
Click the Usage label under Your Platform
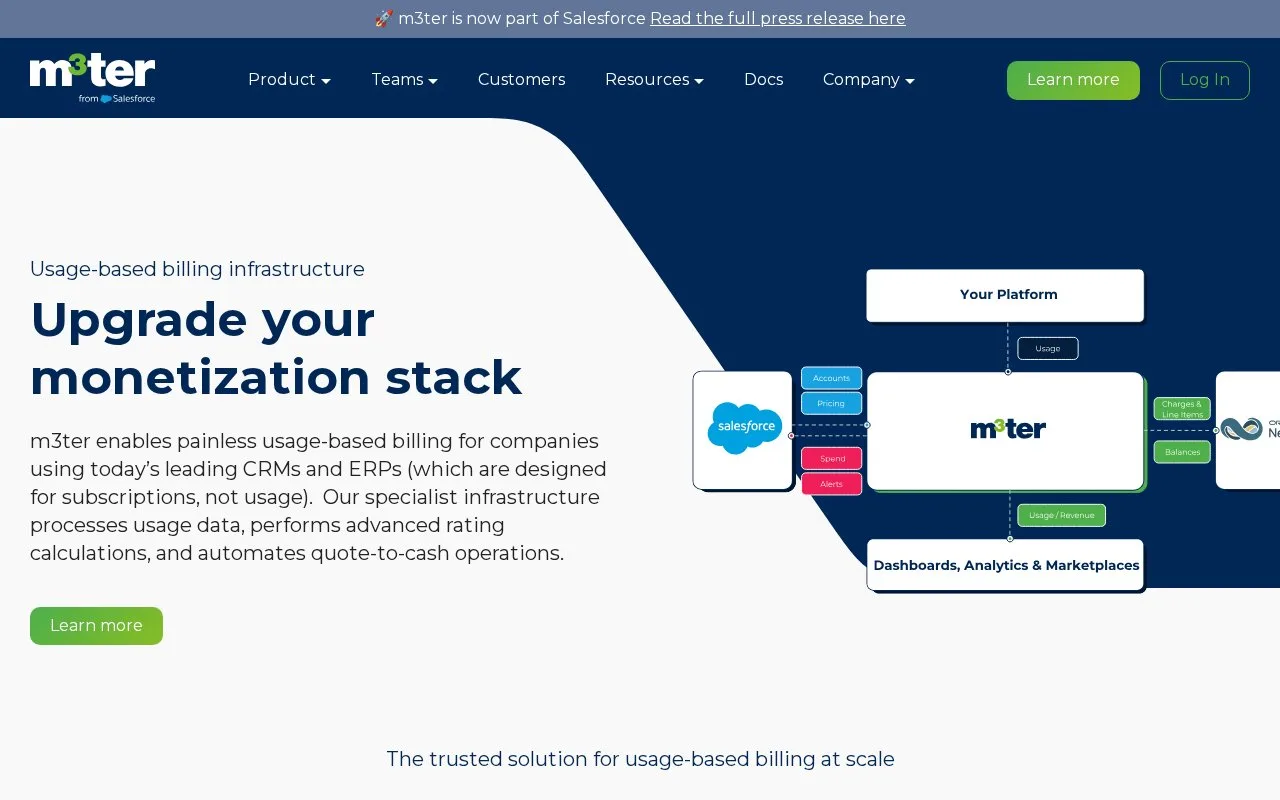pos(1048,349)
